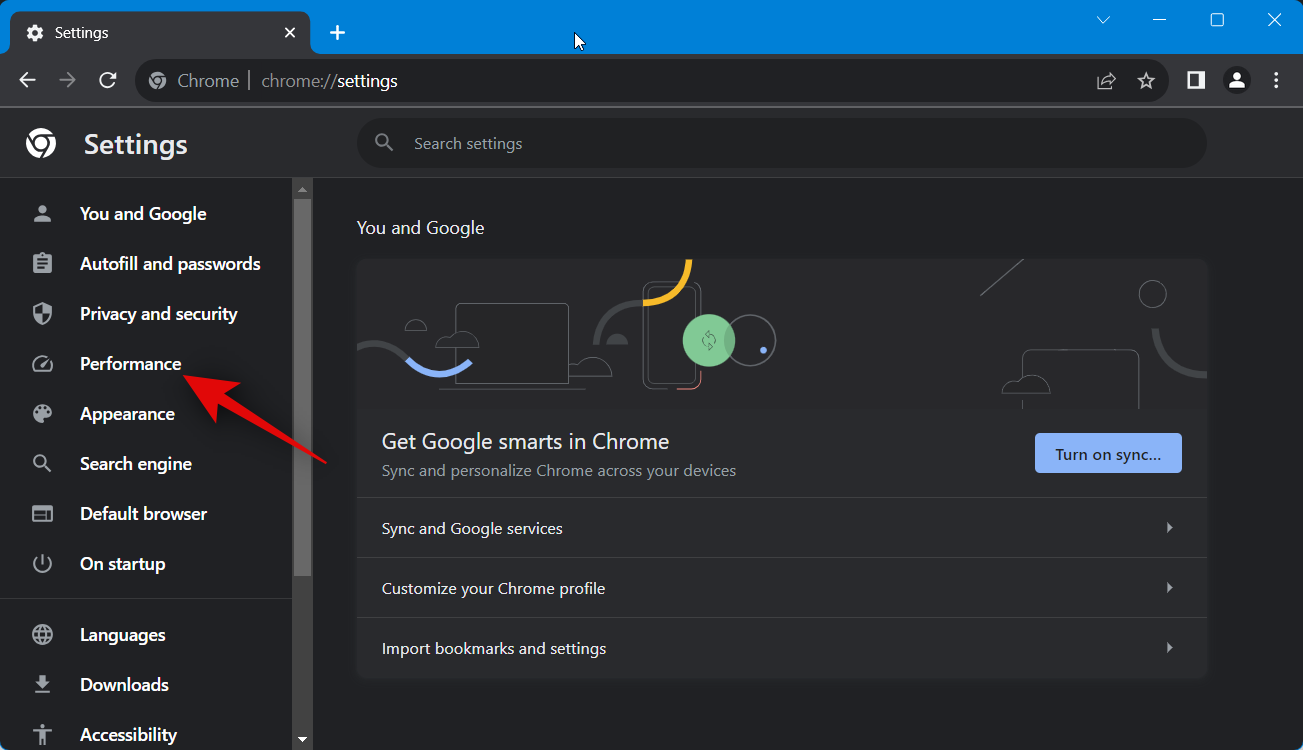Click the power icon for On startup

click(x=42, y=564)
